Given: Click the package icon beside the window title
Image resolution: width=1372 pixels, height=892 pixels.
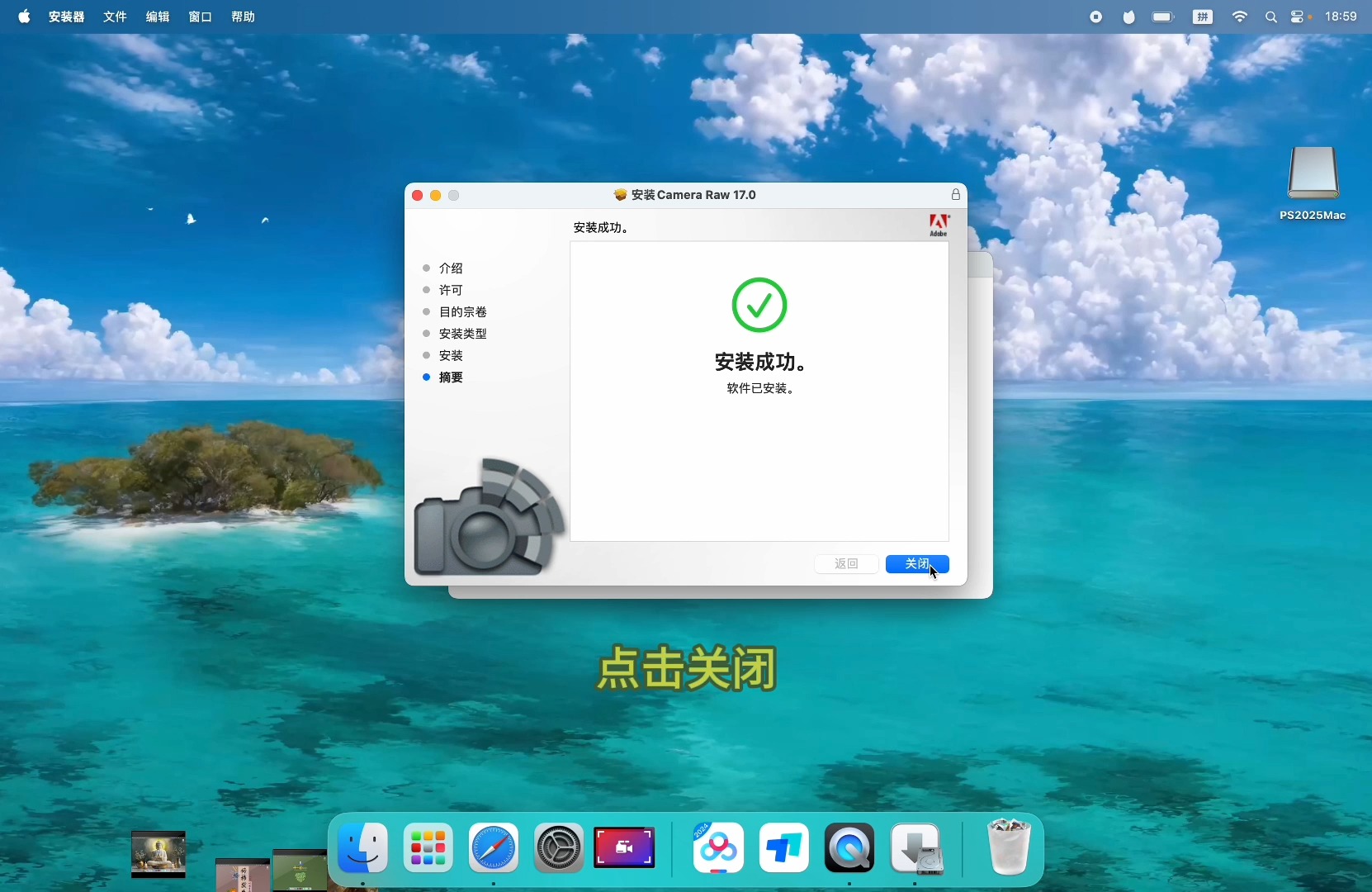Looking at the screenshot, I should (621, 195).
